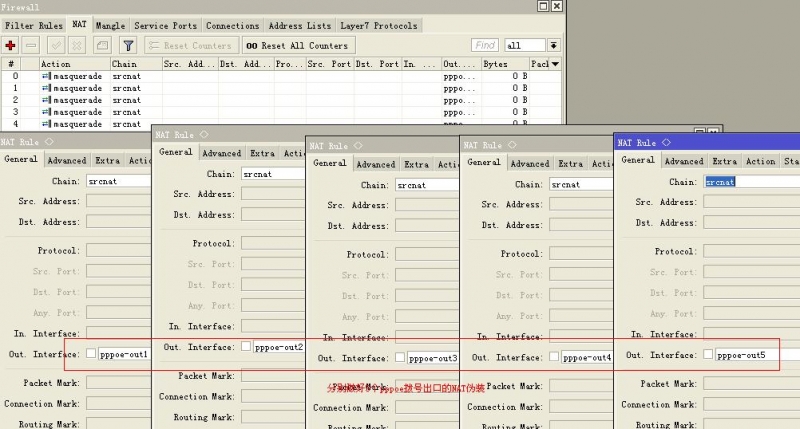Viewport: 800px width, 429px height.
Task: Click the minus remove rule icon
Action: coord(31,45)
